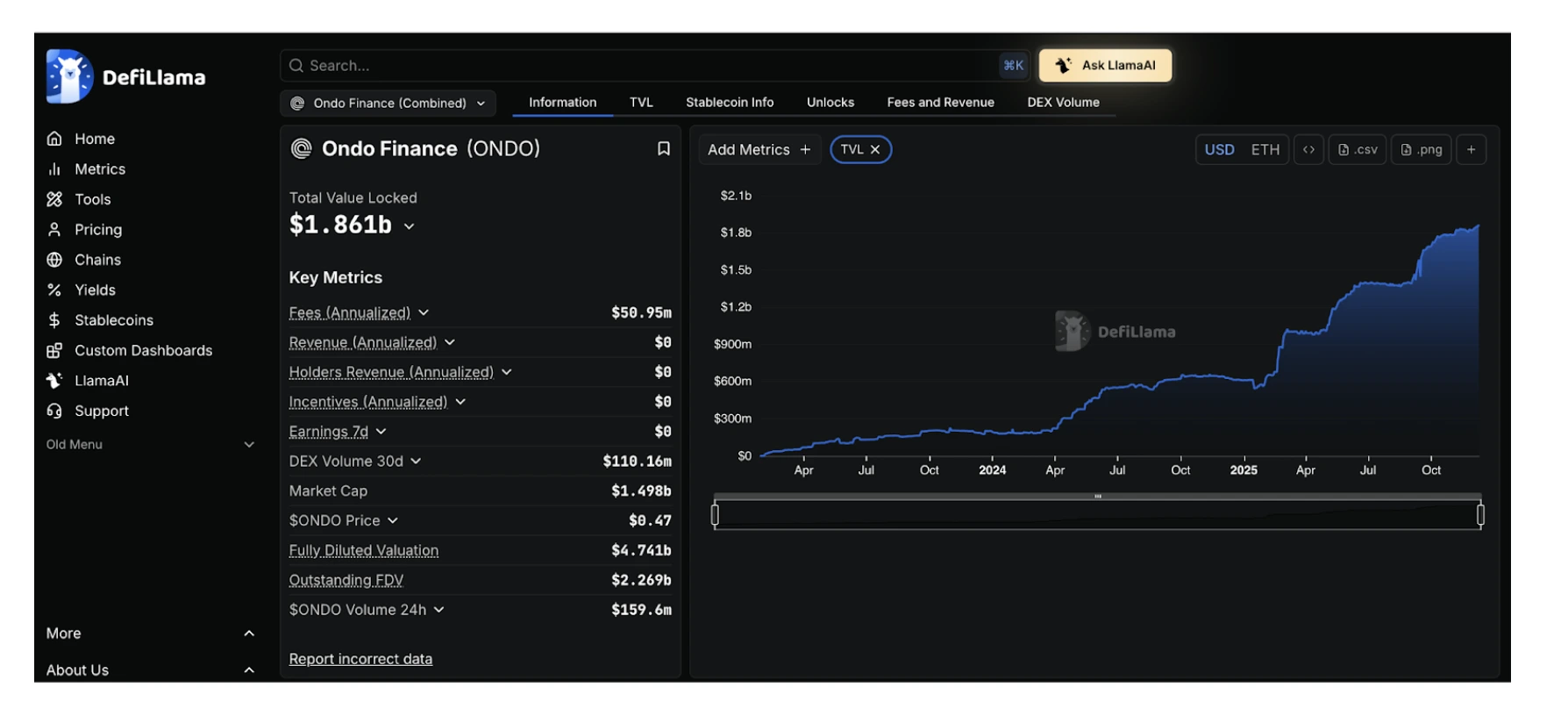Switch chart currency to USD
This screenshot has width=1568, height=716.
tap(1219, 150)
